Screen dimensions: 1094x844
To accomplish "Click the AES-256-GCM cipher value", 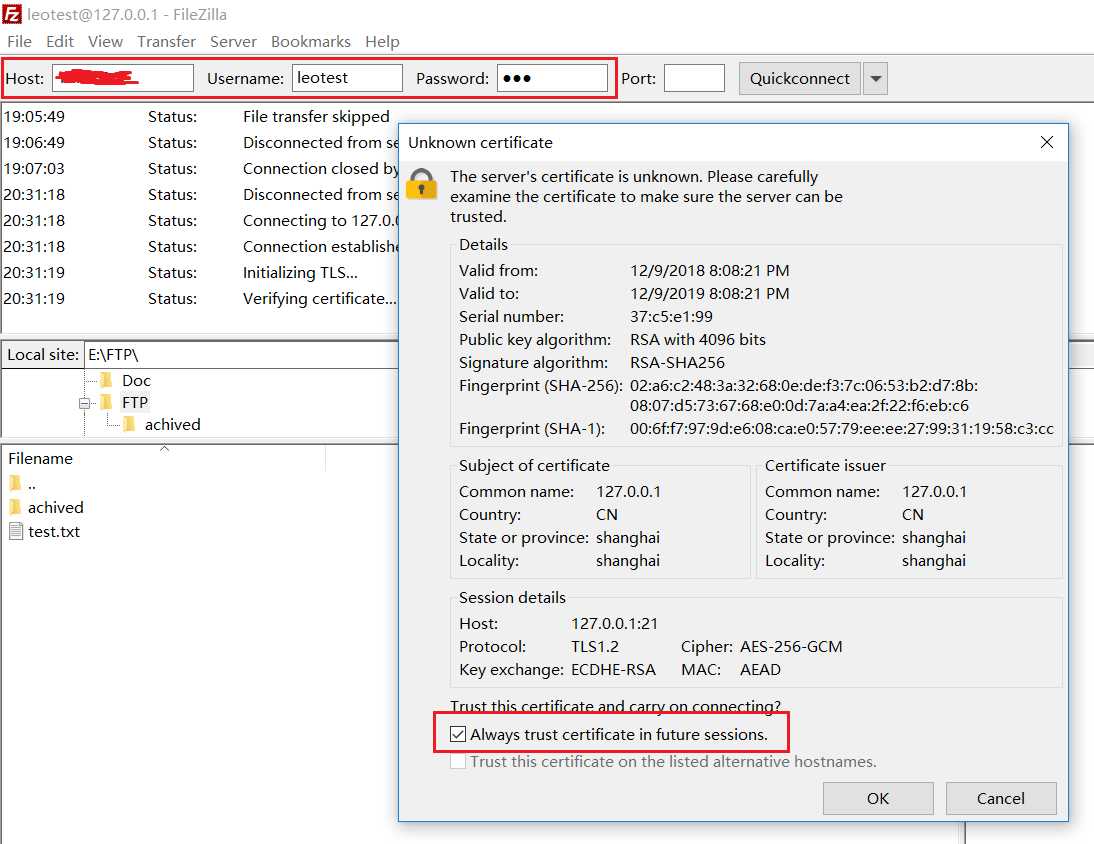I will click(791, 647).
